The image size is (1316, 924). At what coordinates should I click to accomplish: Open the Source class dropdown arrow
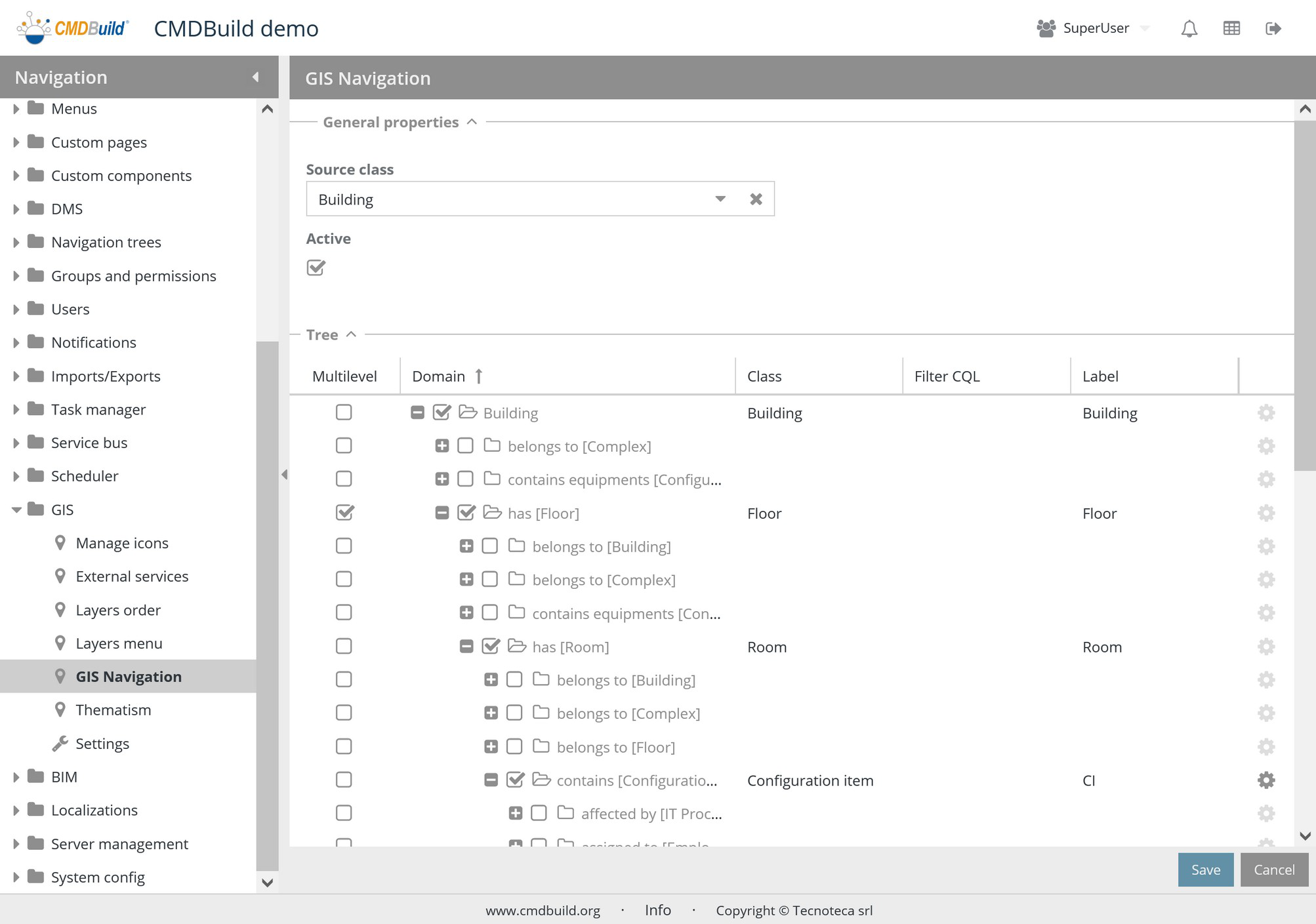[x=720, y=199]
